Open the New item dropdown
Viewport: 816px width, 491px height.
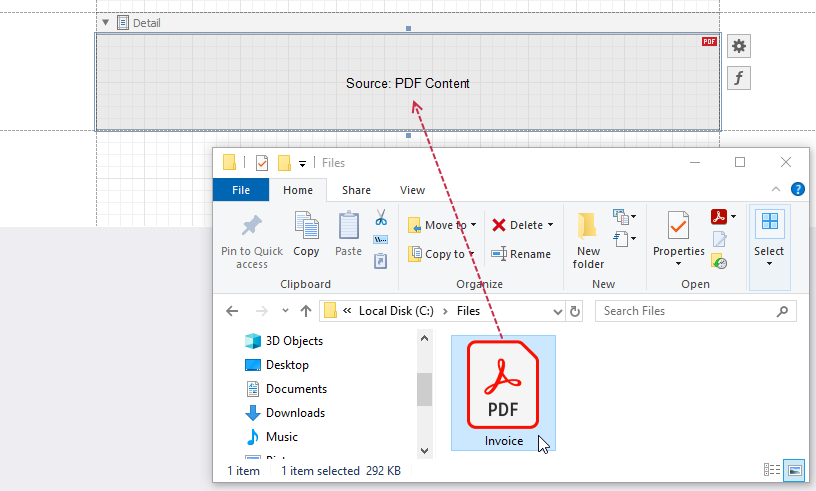624,216
